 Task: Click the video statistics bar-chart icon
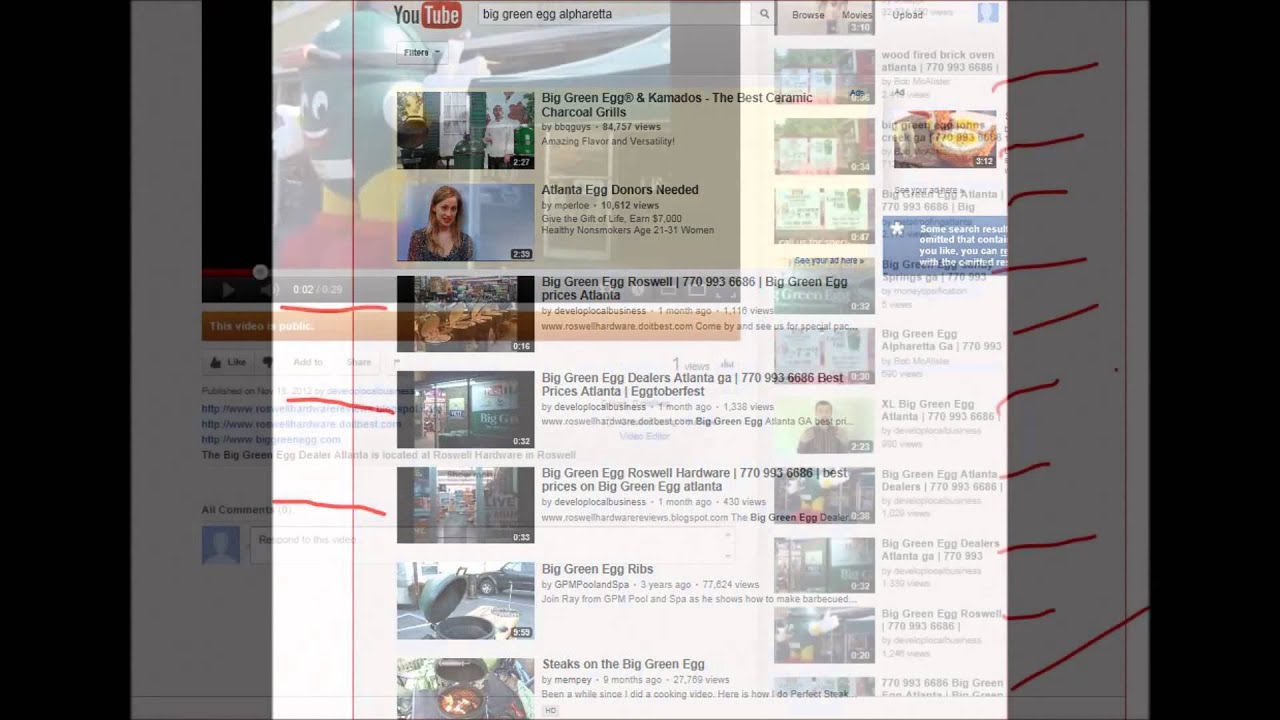[x=729, y=362]
